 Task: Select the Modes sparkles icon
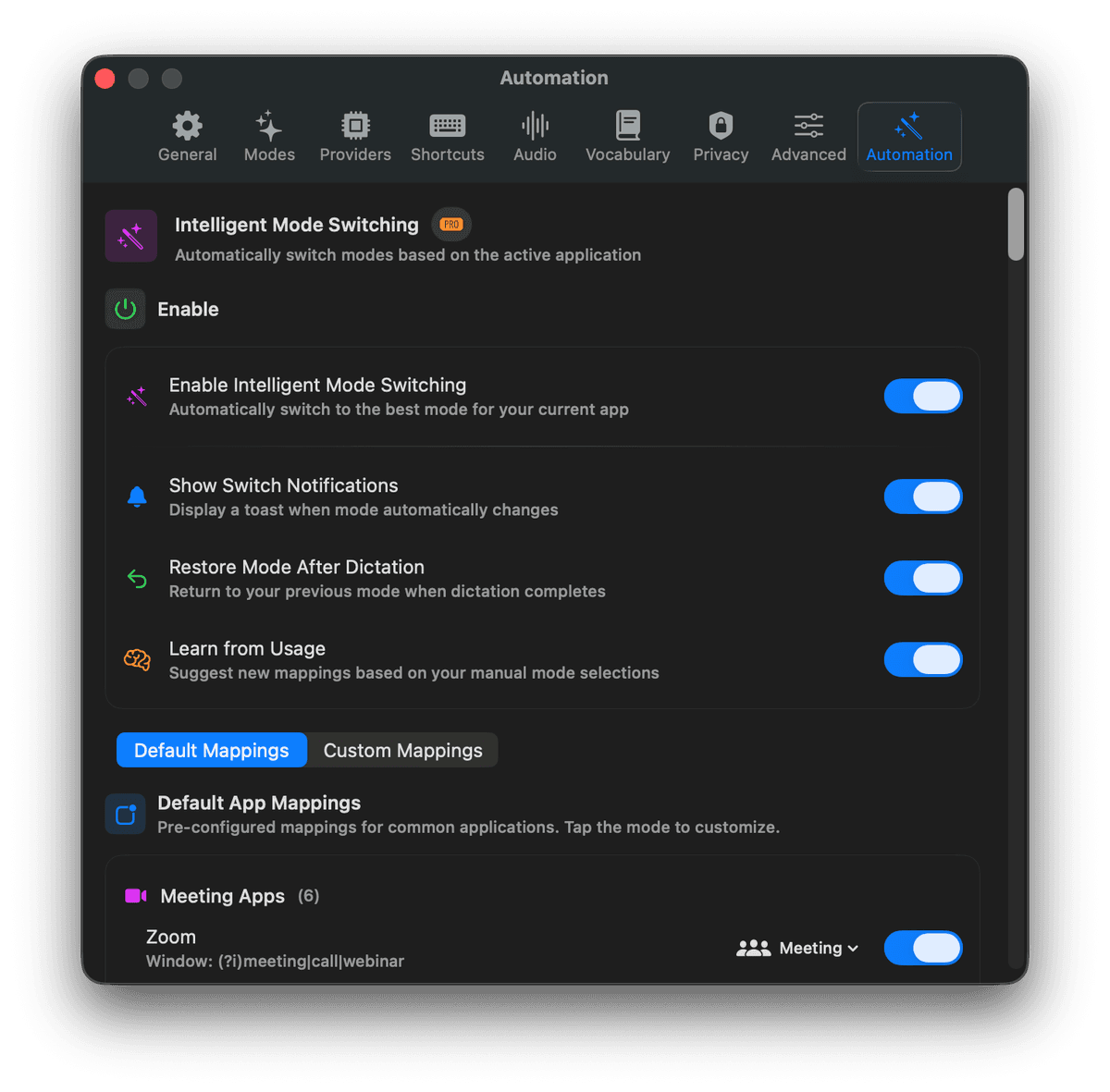pos(268,126)
